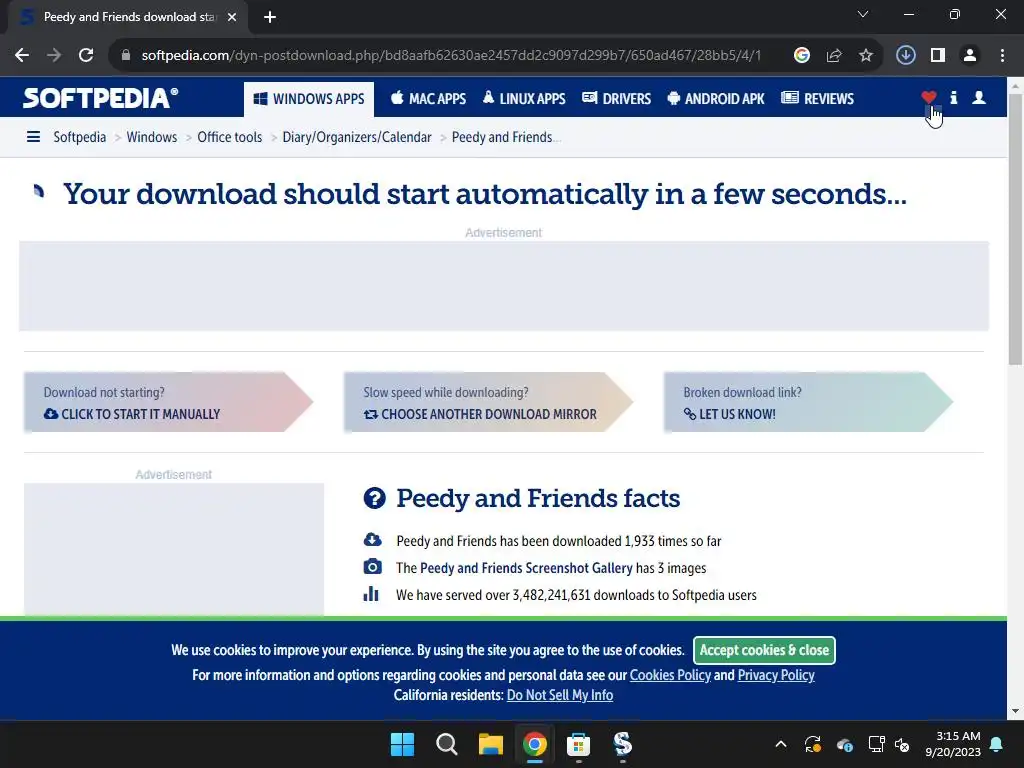Switch to Linux Apps section

(x=524, y=99)
